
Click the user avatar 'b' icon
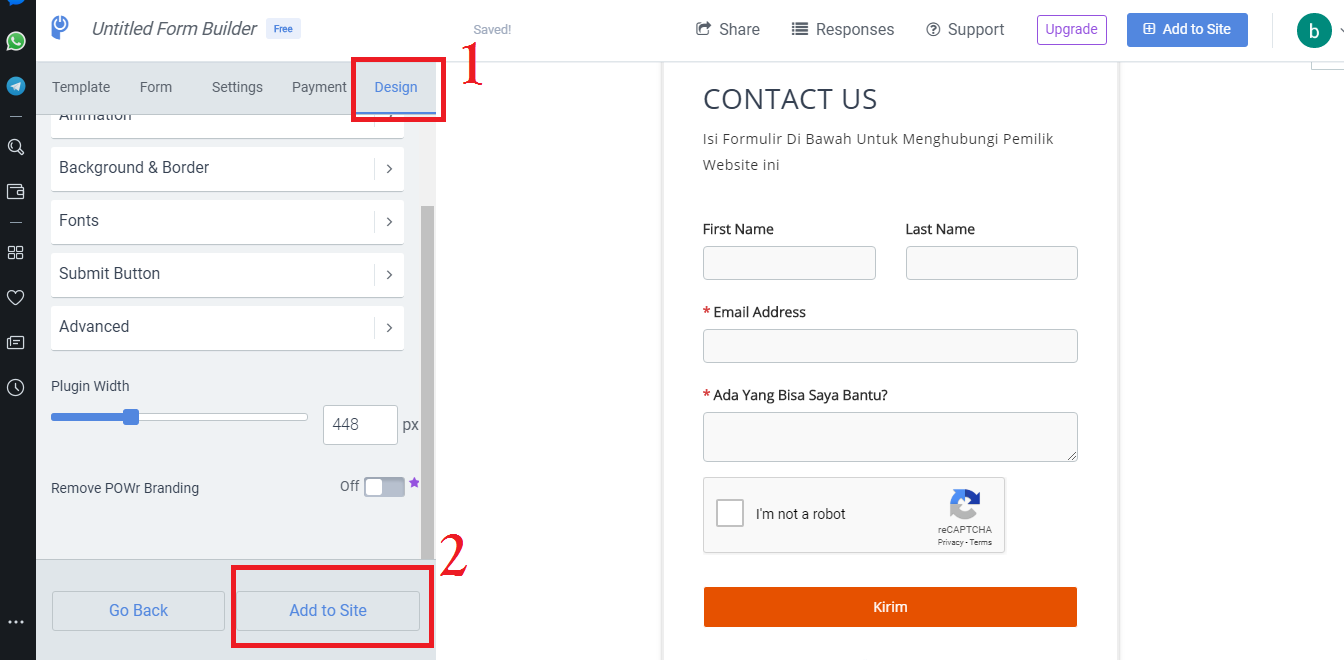pos(1313,30)
